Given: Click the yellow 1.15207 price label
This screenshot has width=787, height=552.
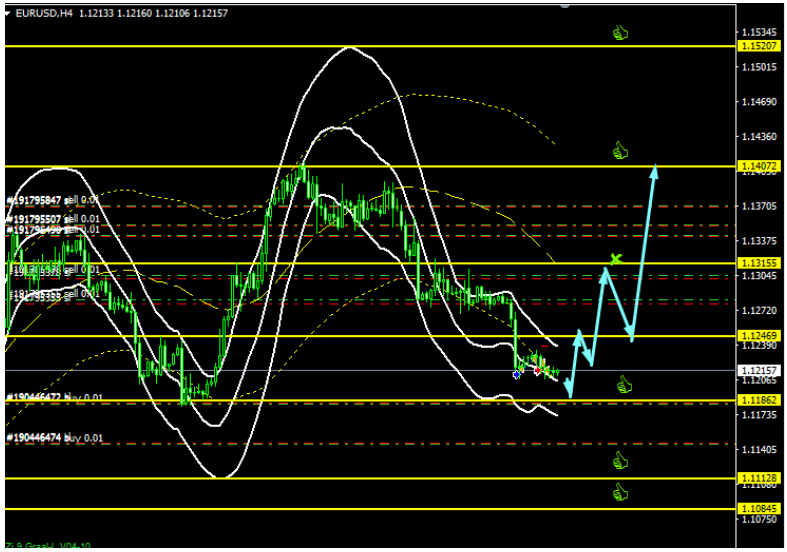Looking at the screenshot, I should tap(759, 46).
